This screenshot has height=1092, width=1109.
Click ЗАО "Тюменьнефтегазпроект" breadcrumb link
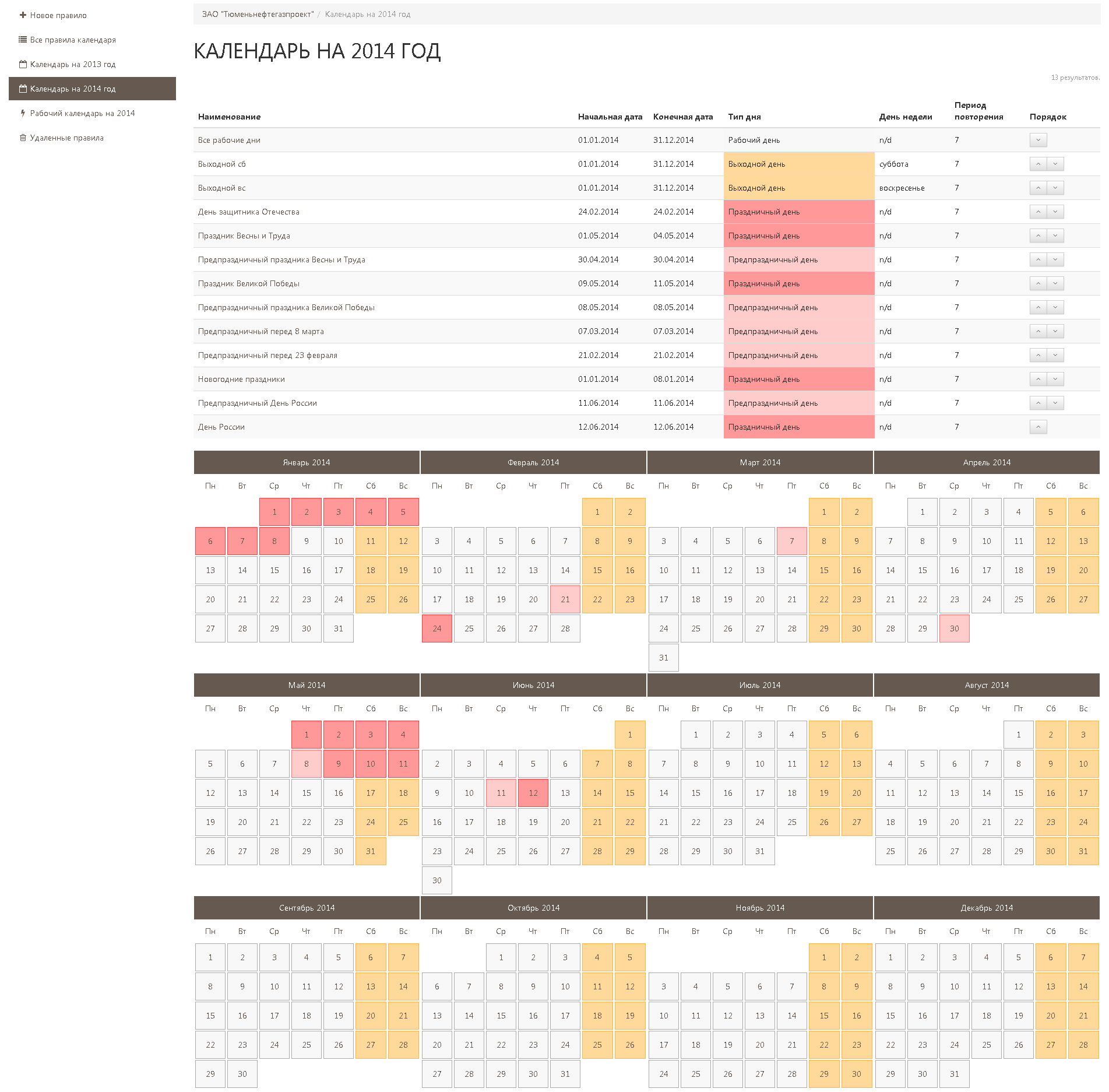(258, 14)
